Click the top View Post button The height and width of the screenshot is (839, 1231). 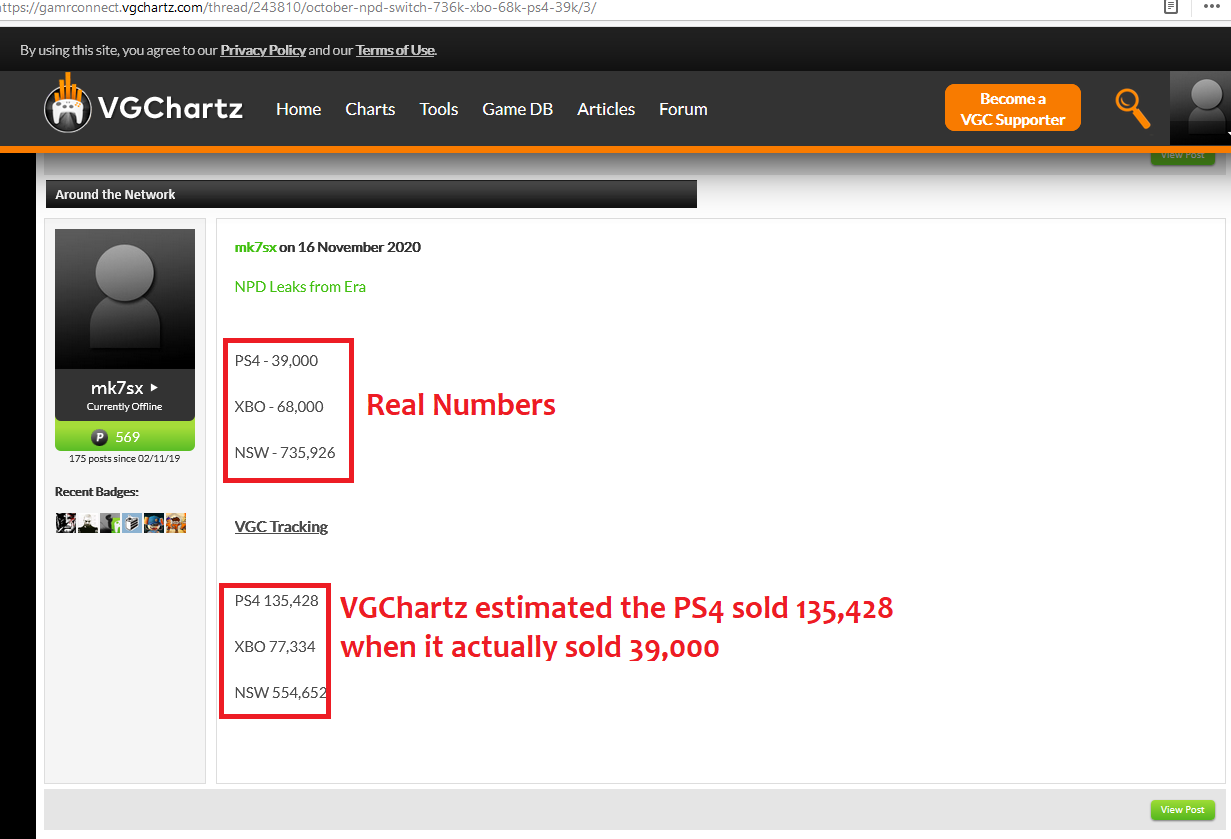tap(1183, 156)
